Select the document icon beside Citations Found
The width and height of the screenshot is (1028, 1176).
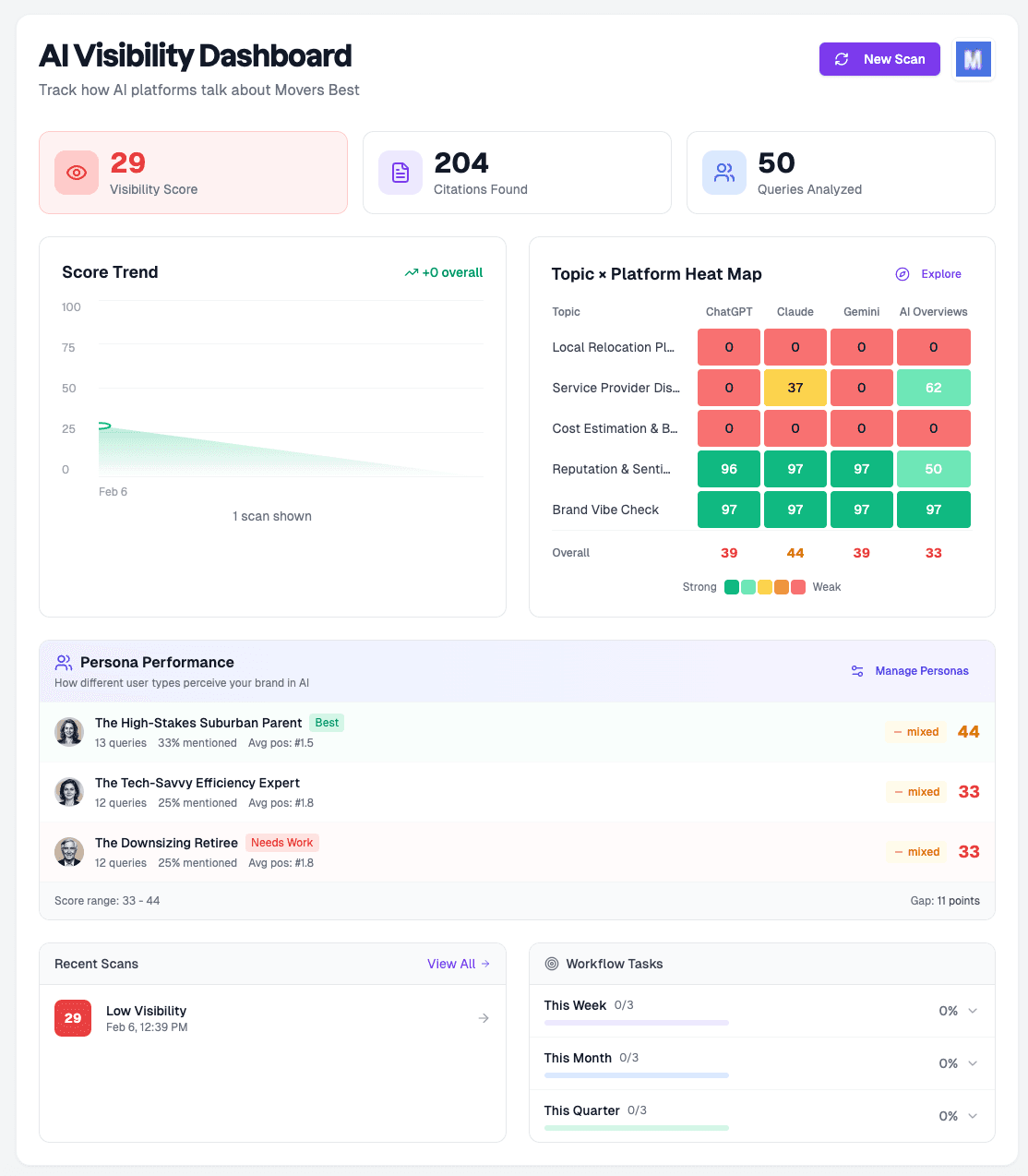point(400,173)
